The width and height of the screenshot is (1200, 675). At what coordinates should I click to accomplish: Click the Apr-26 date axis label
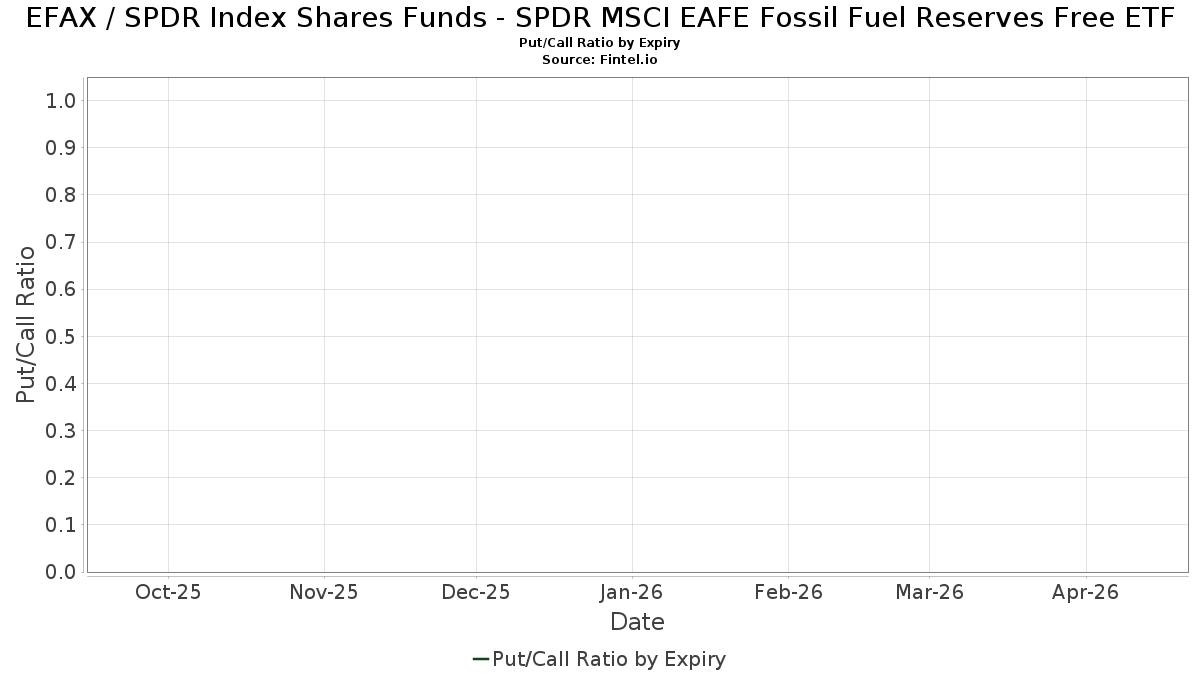click(x=1086, y=592)
